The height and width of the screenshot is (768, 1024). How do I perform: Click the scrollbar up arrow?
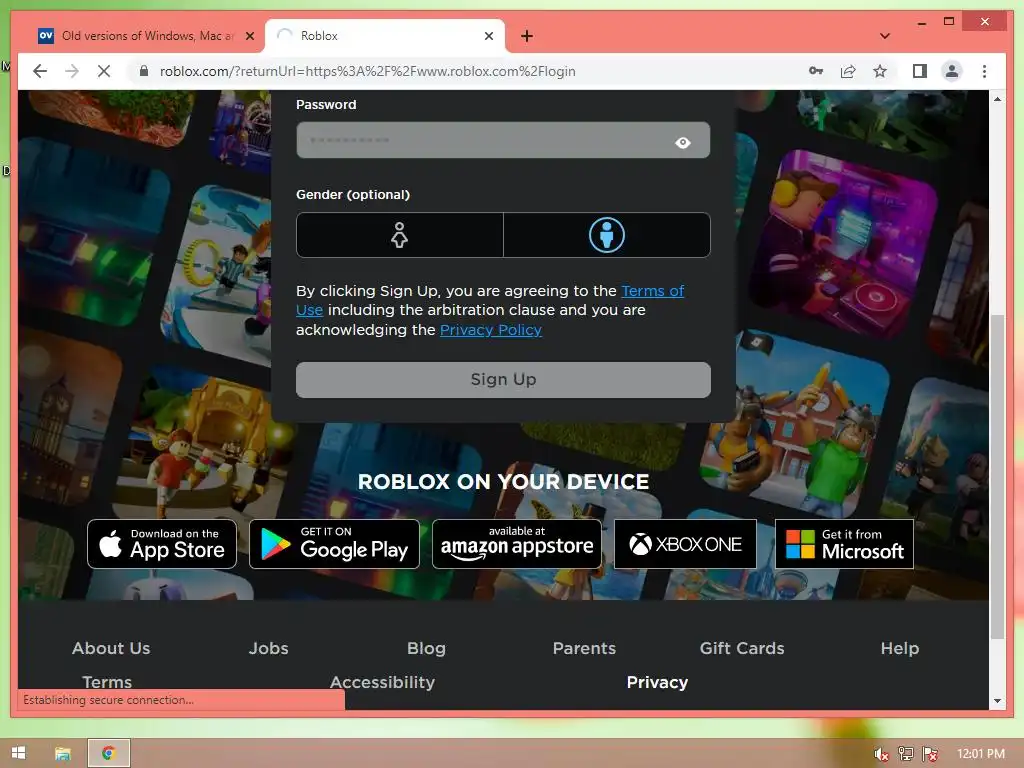coord(997,99)
